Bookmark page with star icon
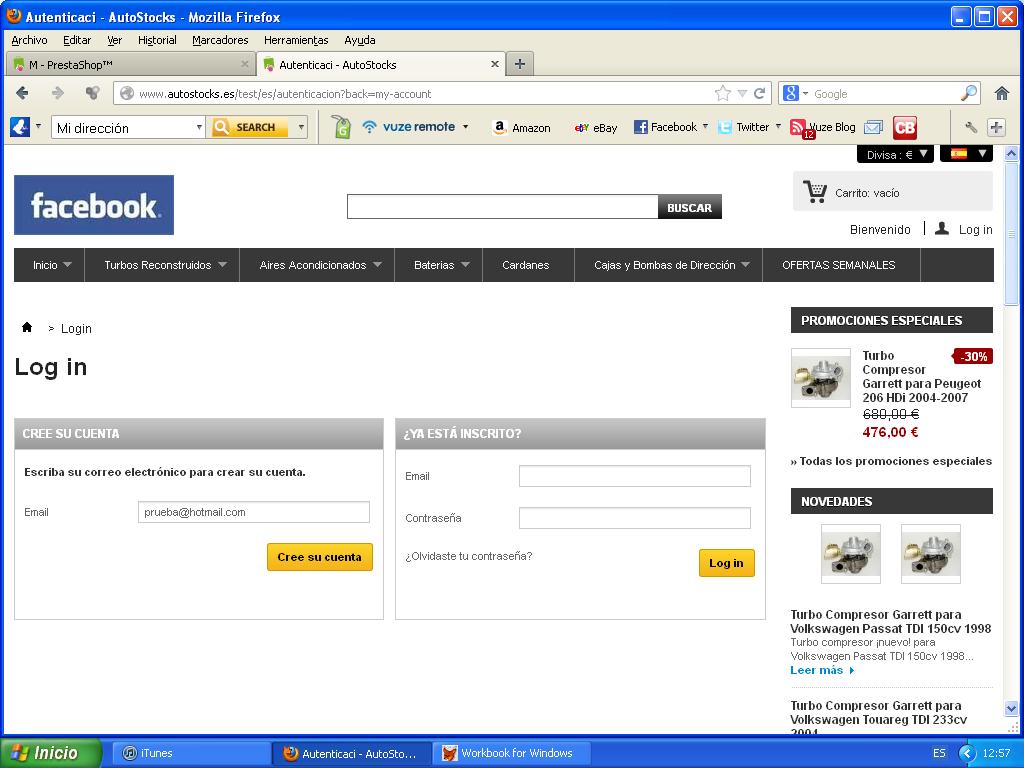 point(722,93)
